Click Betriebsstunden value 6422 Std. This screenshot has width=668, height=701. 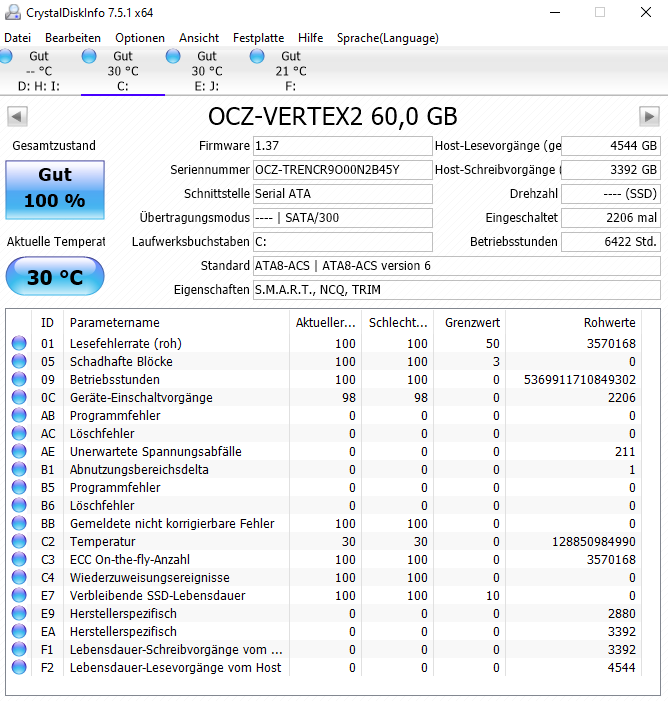[611, 242]
